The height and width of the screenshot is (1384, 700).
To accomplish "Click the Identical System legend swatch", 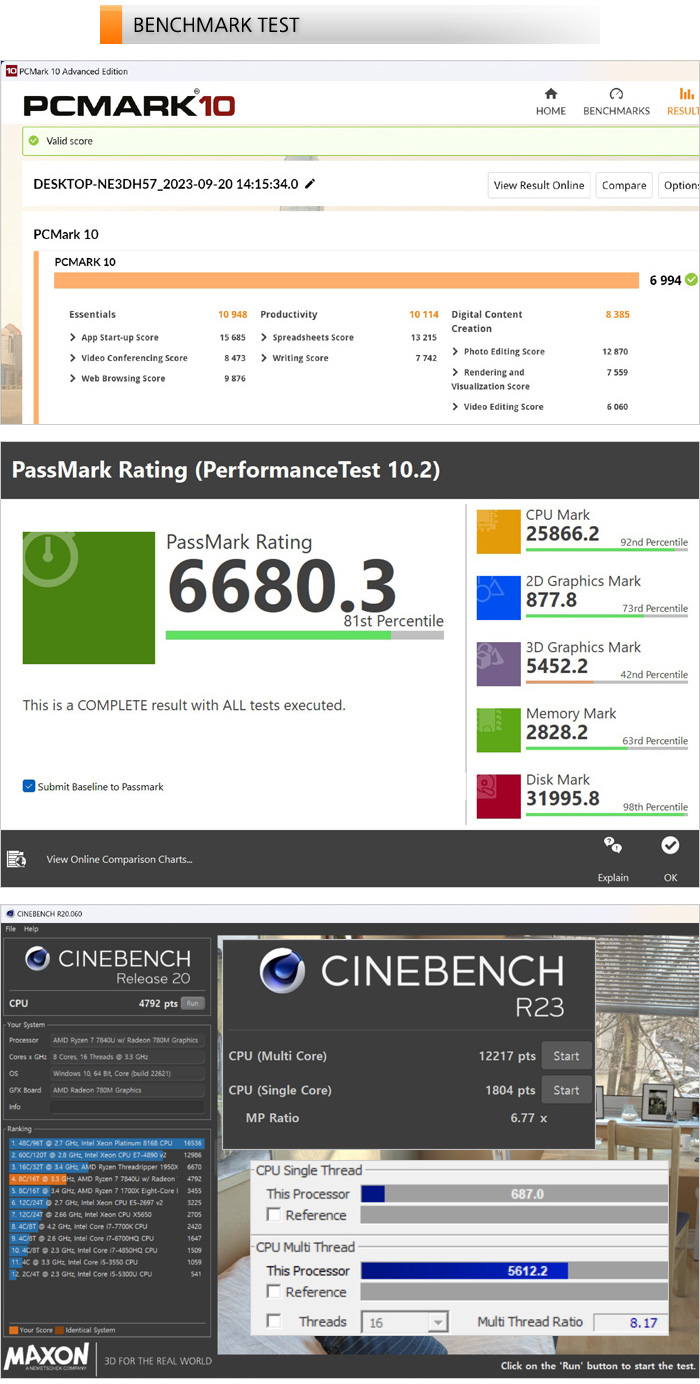I will point(61,1330).
